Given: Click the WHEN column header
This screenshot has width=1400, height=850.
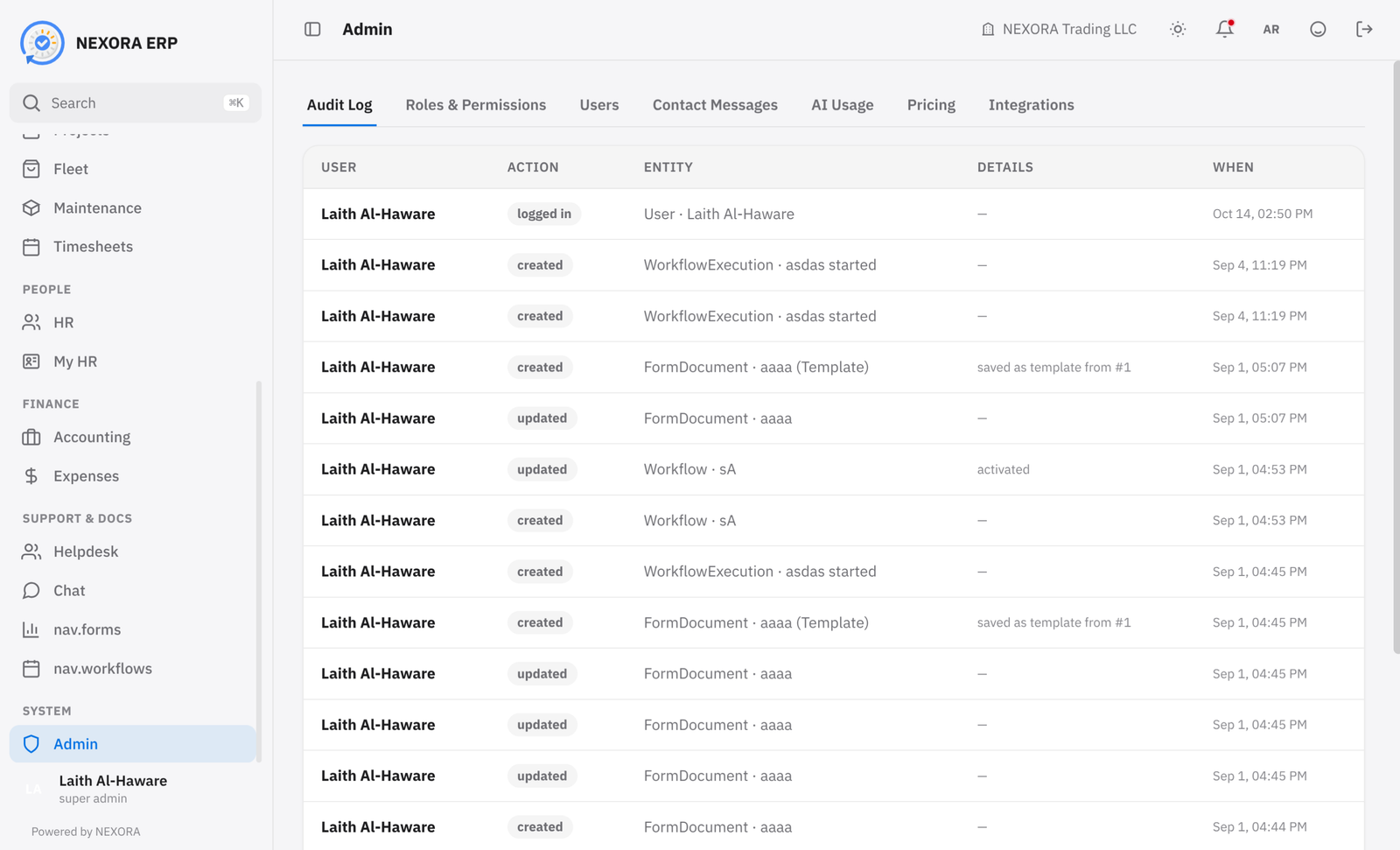Looking at the screenshot, I should tap(1233, 167).
